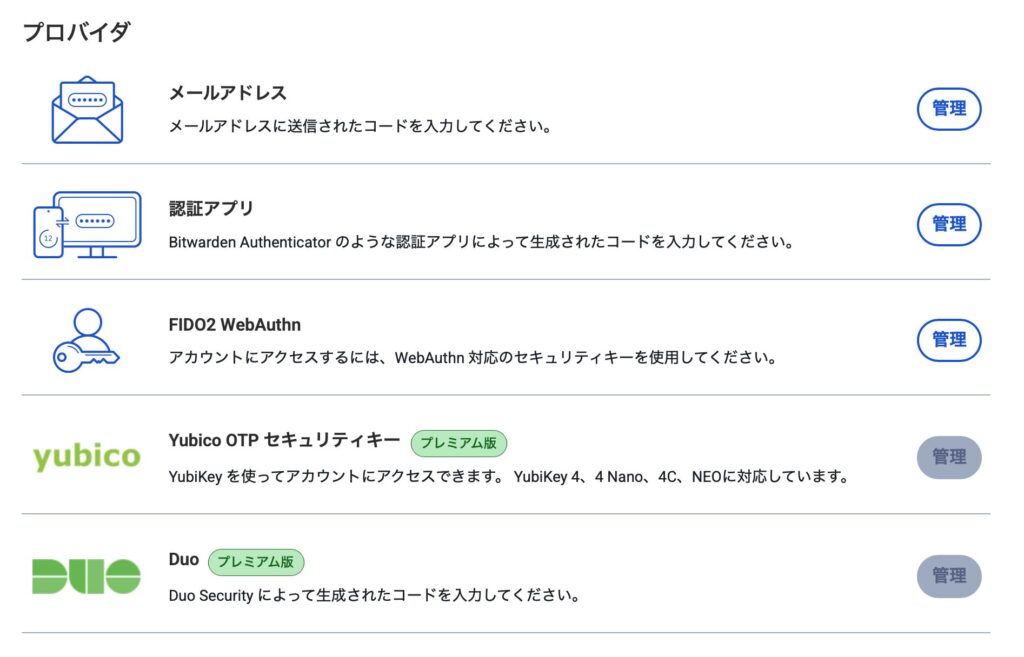Click the disabled 管理 button for Yubico
Screen dimensions: 1024x657
pos(949,457)
